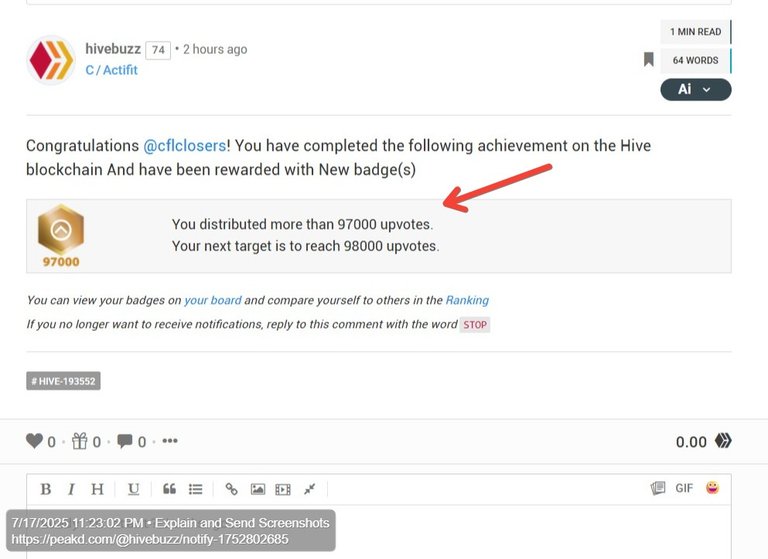This screenshot has height=559, width=768.
Task: Open the three-dots more options menu
Action: point(170,440)
